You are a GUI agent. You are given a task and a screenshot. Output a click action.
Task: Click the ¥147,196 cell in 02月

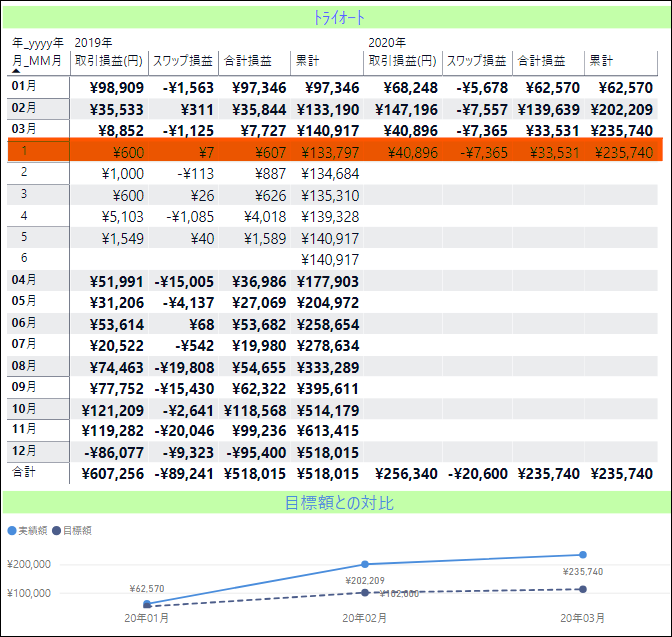click(x=406, y=110)
